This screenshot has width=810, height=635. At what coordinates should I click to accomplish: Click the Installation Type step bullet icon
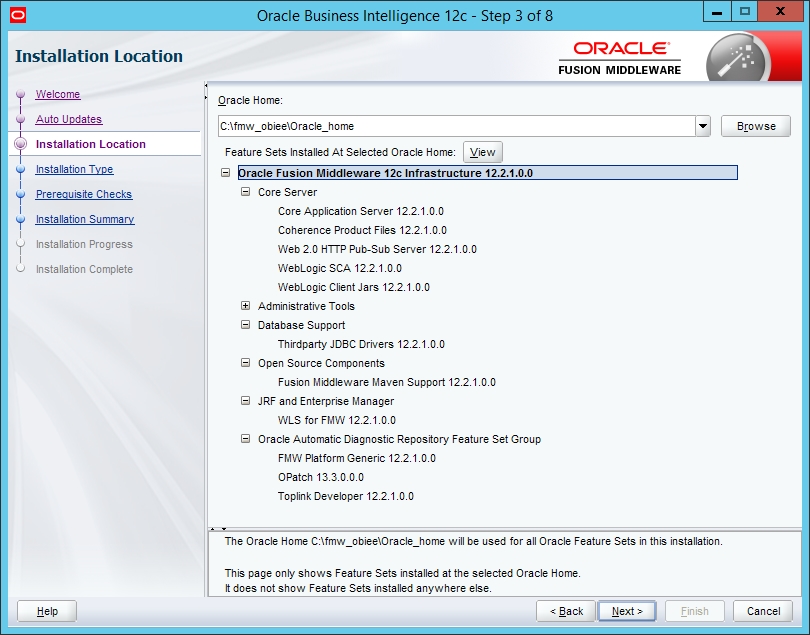(x=21, y=169)
